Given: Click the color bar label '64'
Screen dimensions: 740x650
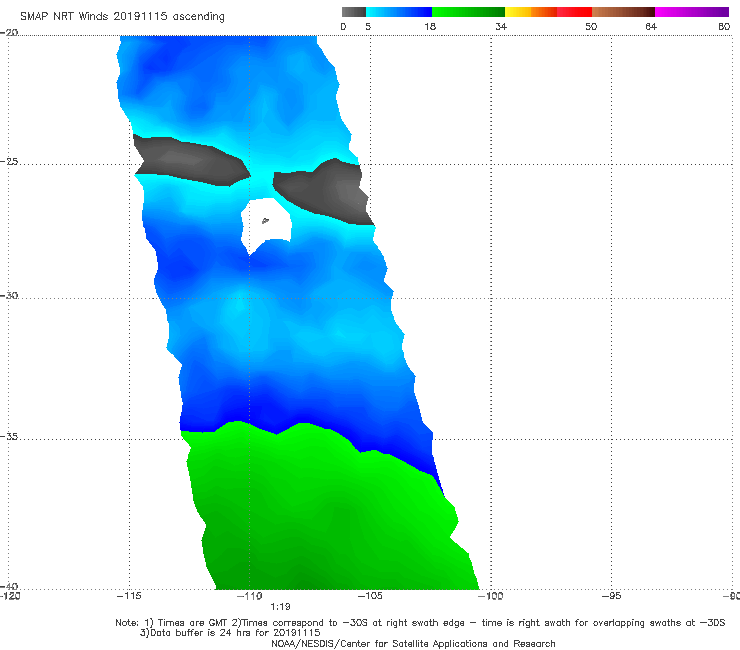Looking at the screenshot, I should click(651, 27).
